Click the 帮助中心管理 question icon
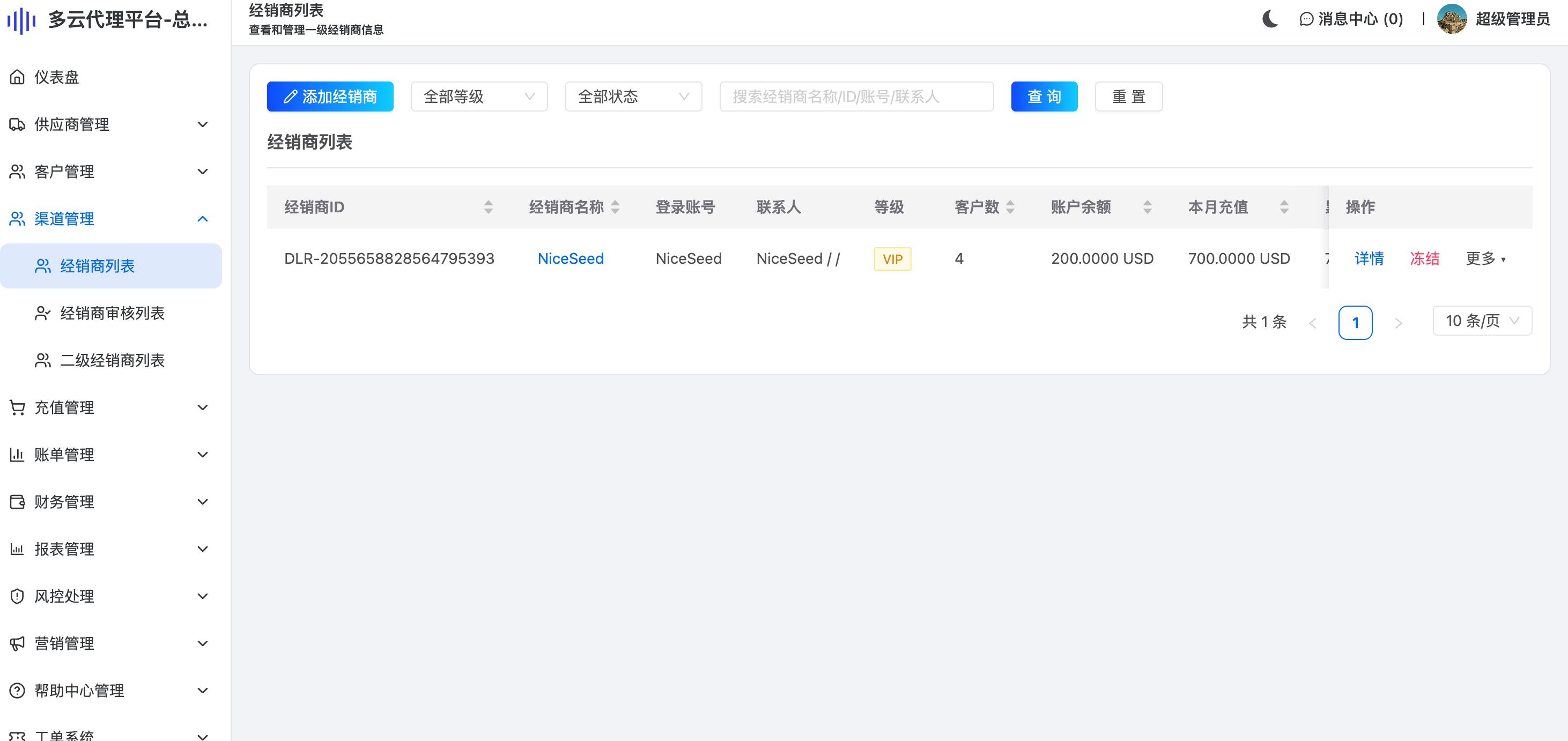 [17, 691]
